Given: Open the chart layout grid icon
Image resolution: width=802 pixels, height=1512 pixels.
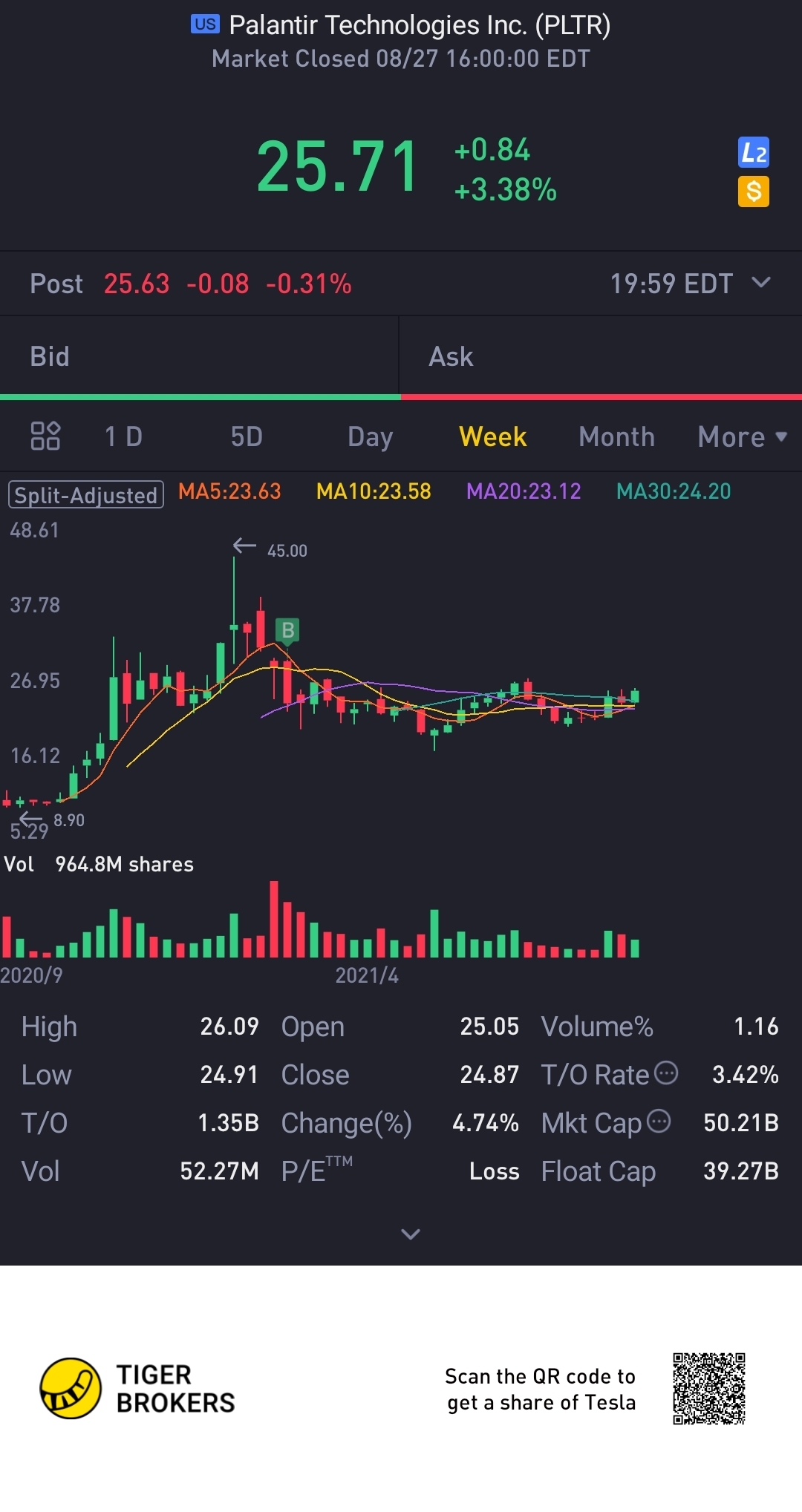Looking at the screenshot, I should [45, 436].
